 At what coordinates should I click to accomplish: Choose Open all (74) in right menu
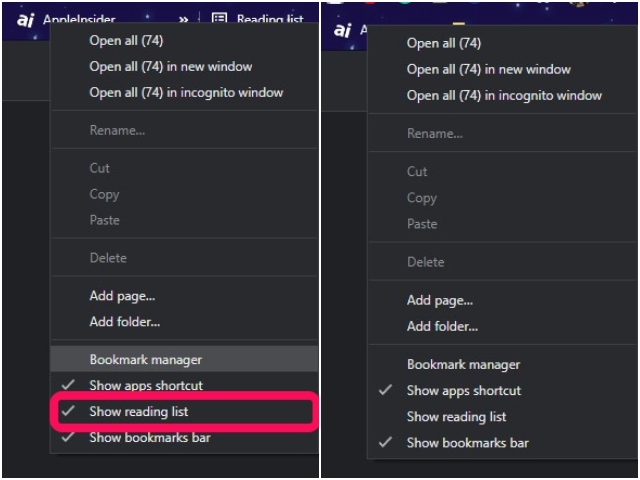(443, 43)
